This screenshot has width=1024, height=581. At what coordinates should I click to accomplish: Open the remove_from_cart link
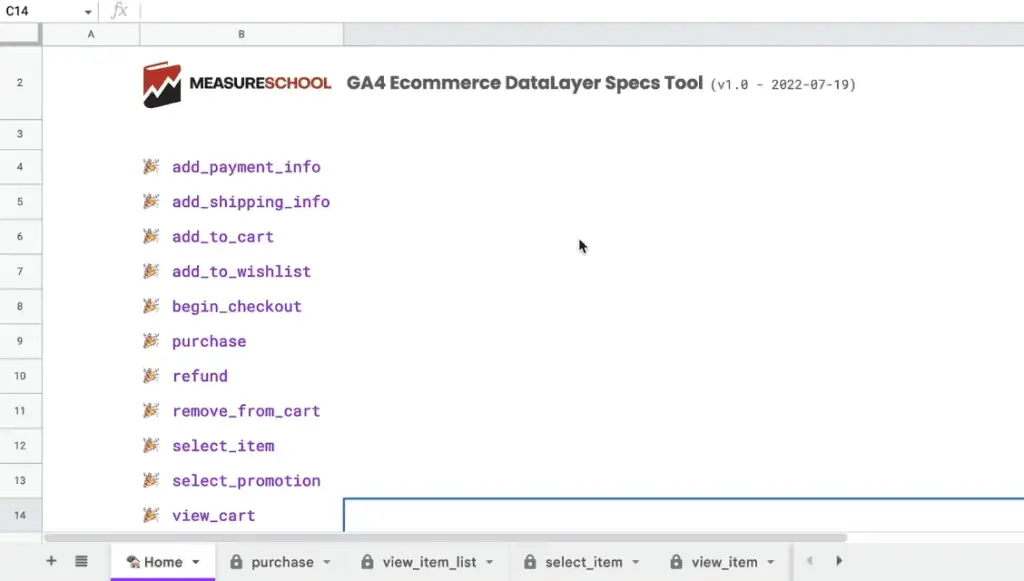pyautogui.click(x=246, y=410)
